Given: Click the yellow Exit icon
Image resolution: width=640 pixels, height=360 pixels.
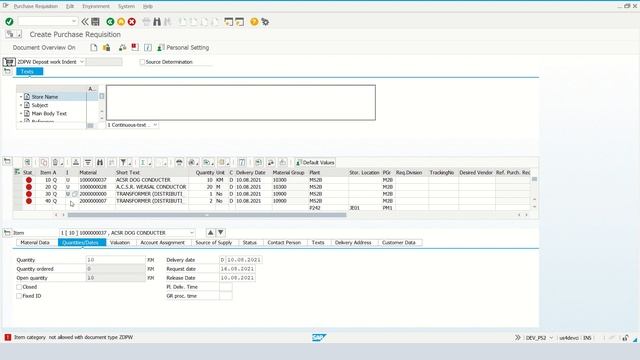Looking at the screenshot, I should click(x=121, y=22).
